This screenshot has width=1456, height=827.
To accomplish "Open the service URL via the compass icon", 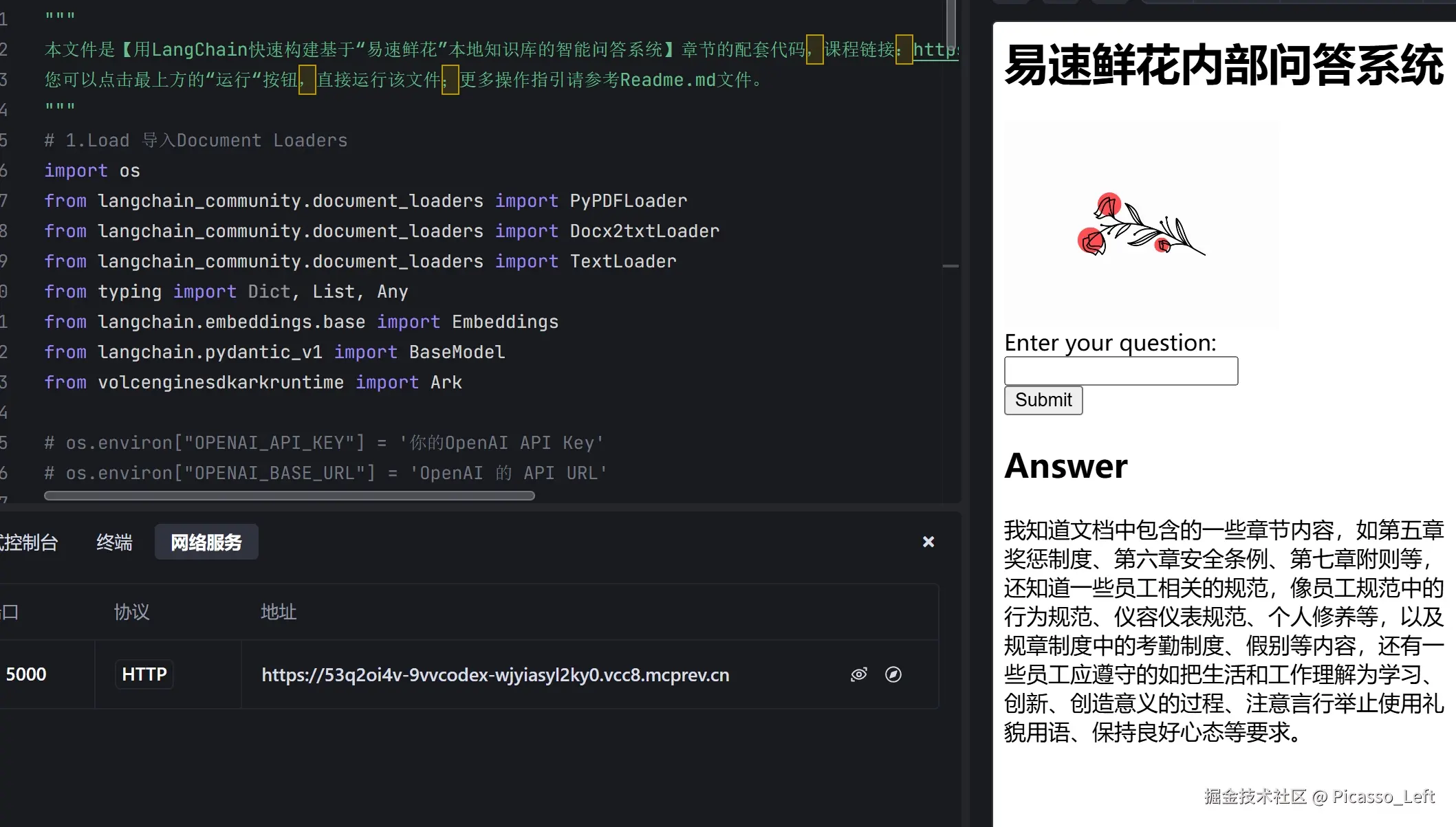I will 893,674.
